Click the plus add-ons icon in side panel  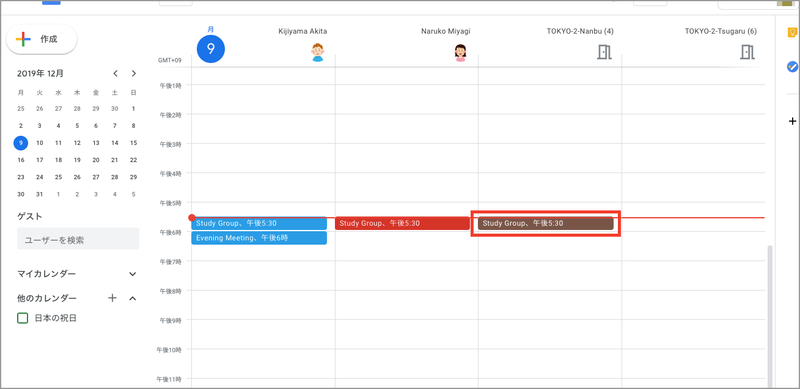tap(792, 121)
